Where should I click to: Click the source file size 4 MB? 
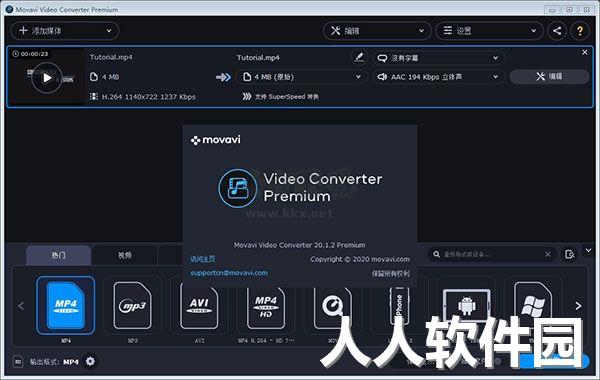tap(105, 77)
